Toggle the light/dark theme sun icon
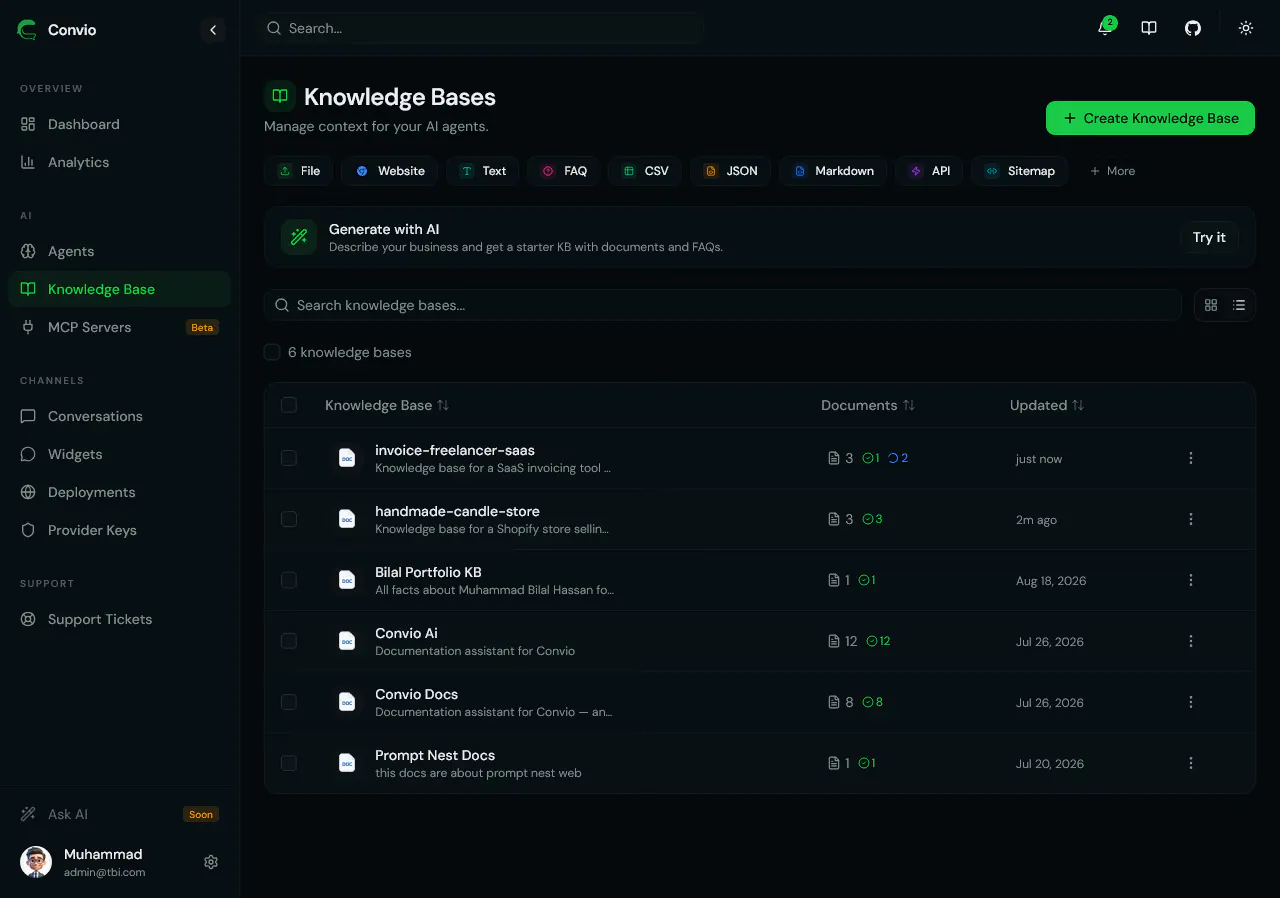The width and height of the screenshot is (1280, 898). click(1246, 28)
